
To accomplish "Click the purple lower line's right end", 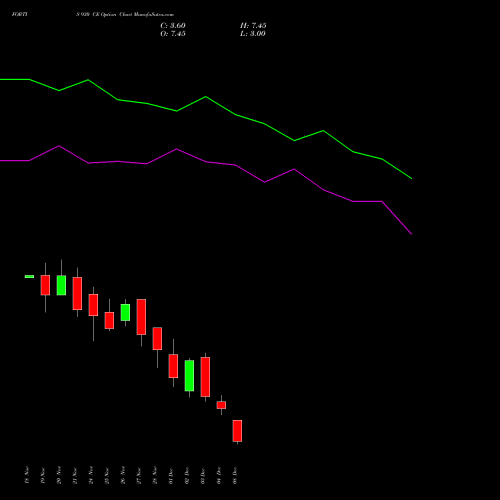I will (x=411, y=234).
